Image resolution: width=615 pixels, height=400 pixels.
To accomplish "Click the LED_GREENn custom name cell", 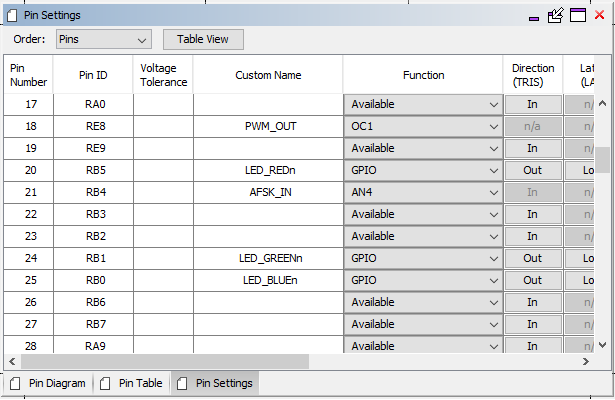I will click(x=268, y=258).
